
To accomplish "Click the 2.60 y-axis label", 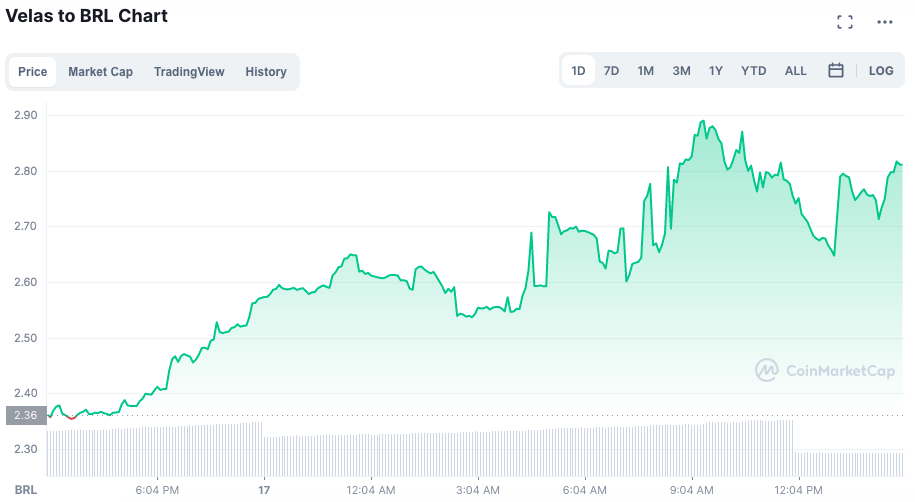I will tap(26, 282).
